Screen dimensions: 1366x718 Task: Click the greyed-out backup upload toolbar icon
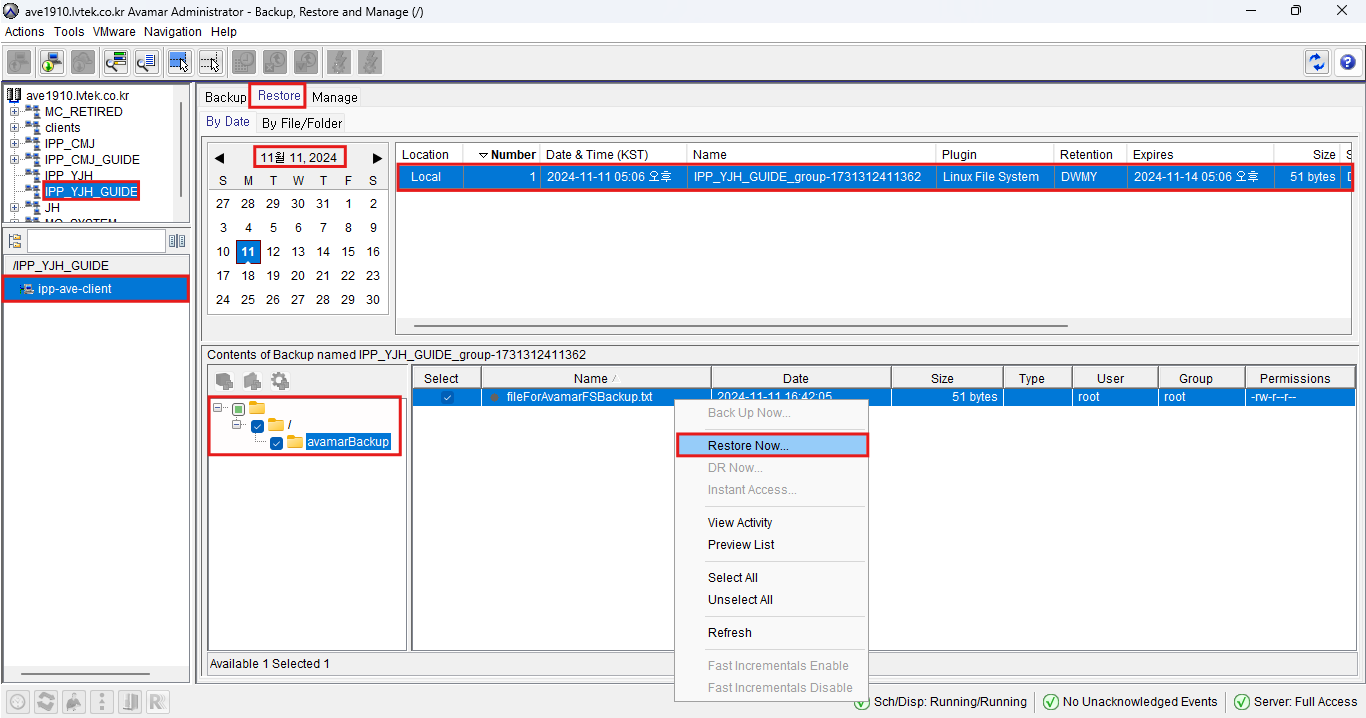(19, 62)
